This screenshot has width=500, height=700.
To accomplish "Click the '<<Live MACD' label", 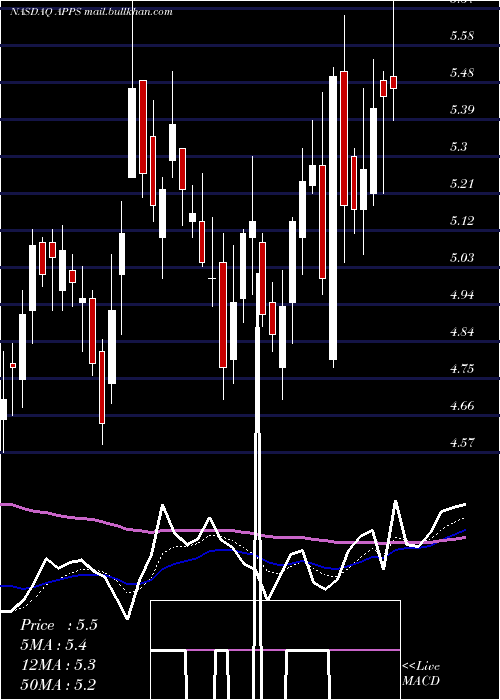I will coord(421,674).
